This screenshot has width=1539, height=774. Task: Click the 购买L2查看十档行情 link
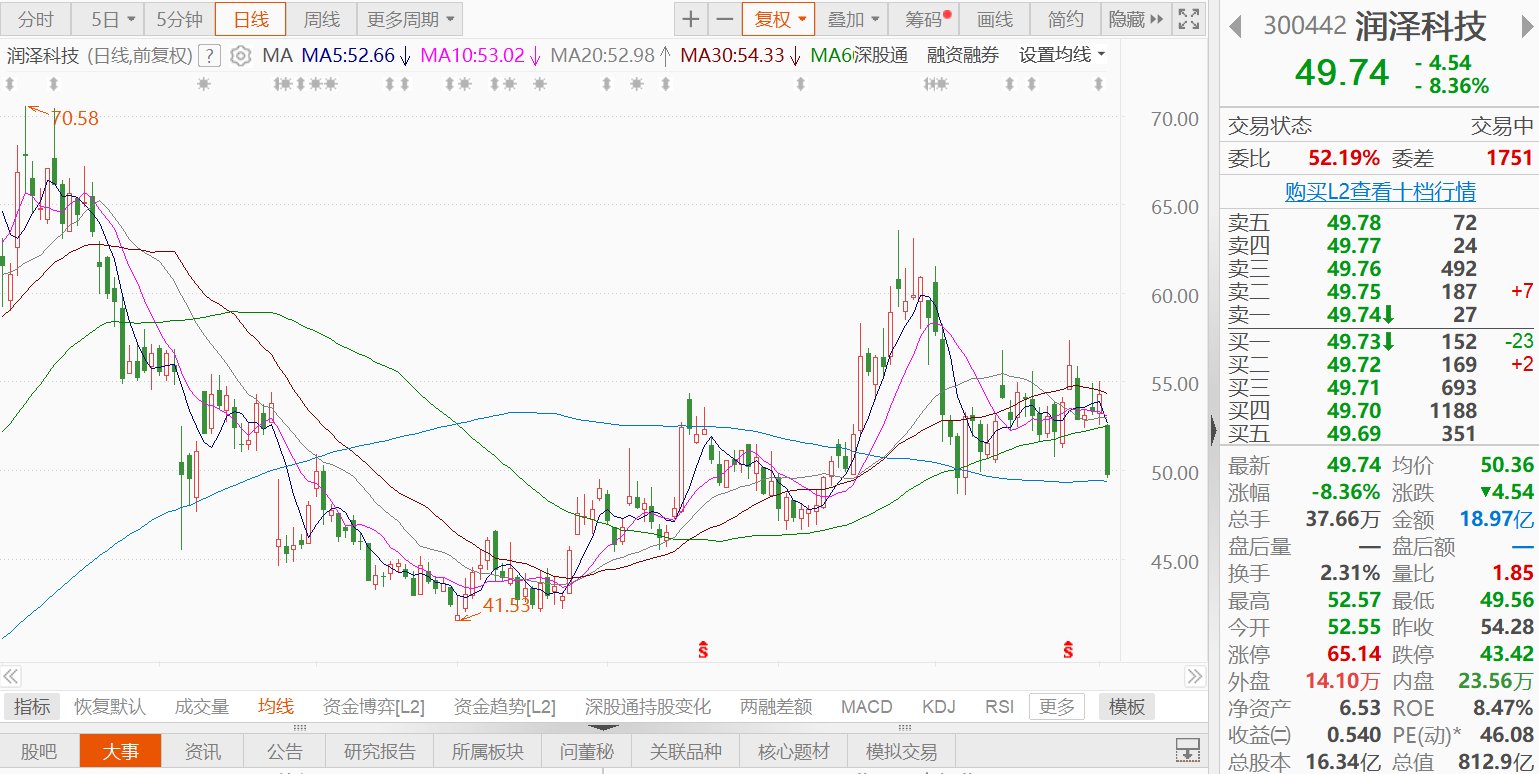tap(1380, 192)
